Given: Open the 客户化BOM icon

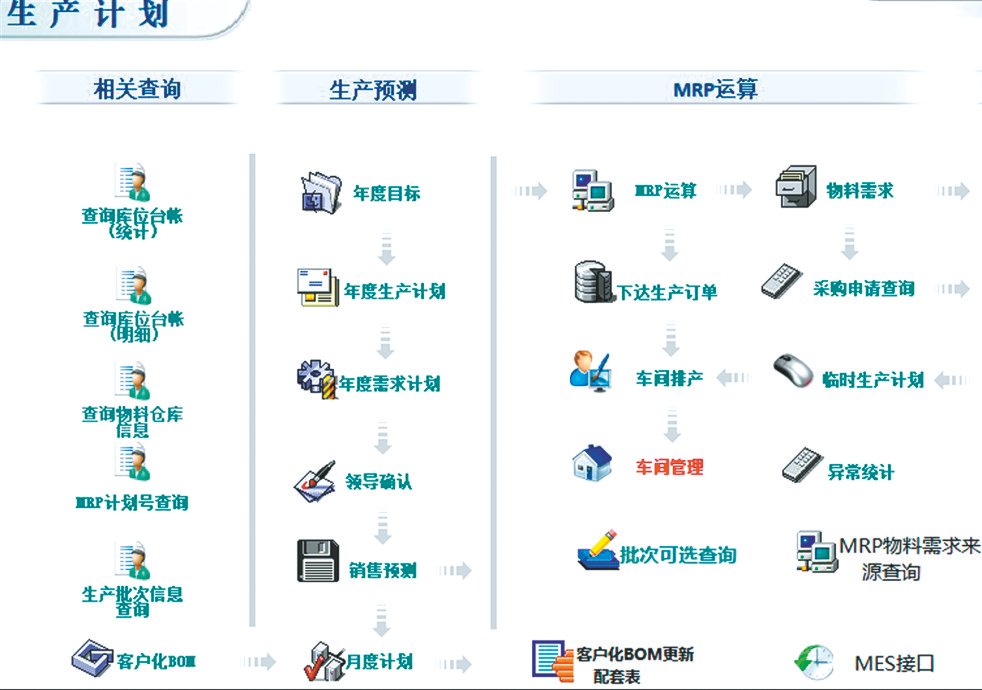Looking at the screenshot, I should pyautogui.click(x=92, y=657).
